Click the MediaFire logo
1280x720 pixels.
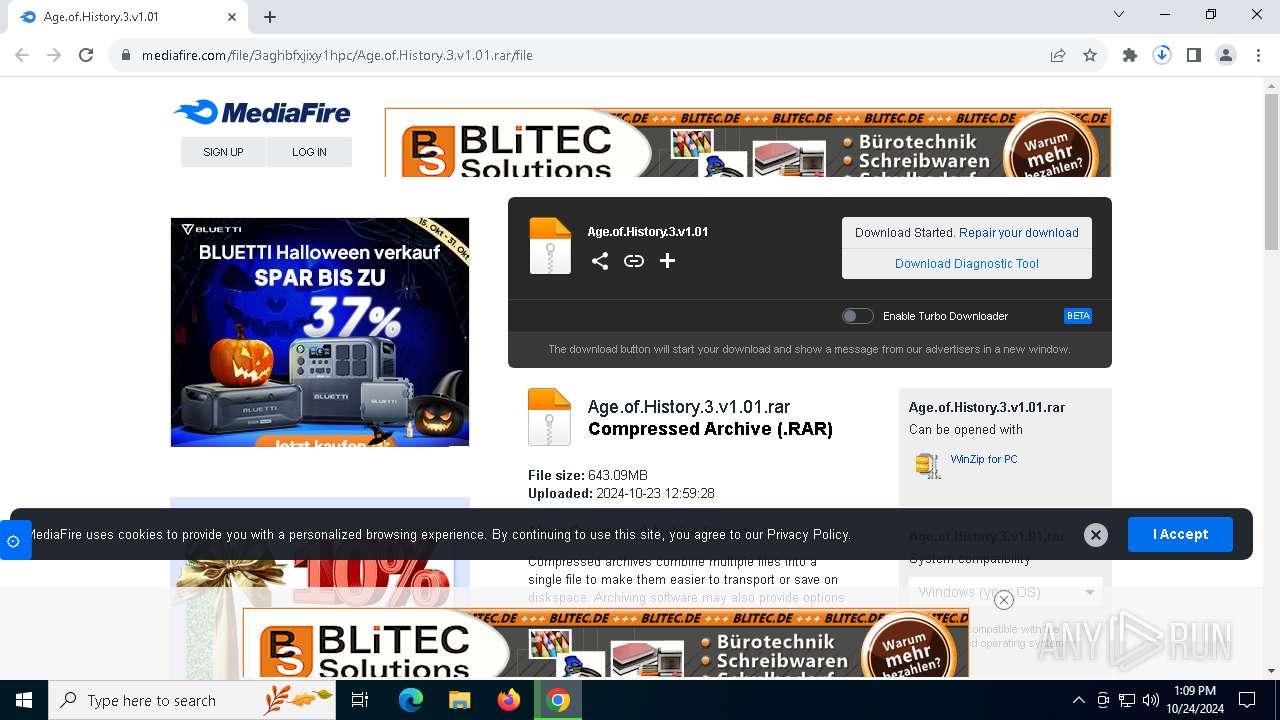tap(262, 112)
